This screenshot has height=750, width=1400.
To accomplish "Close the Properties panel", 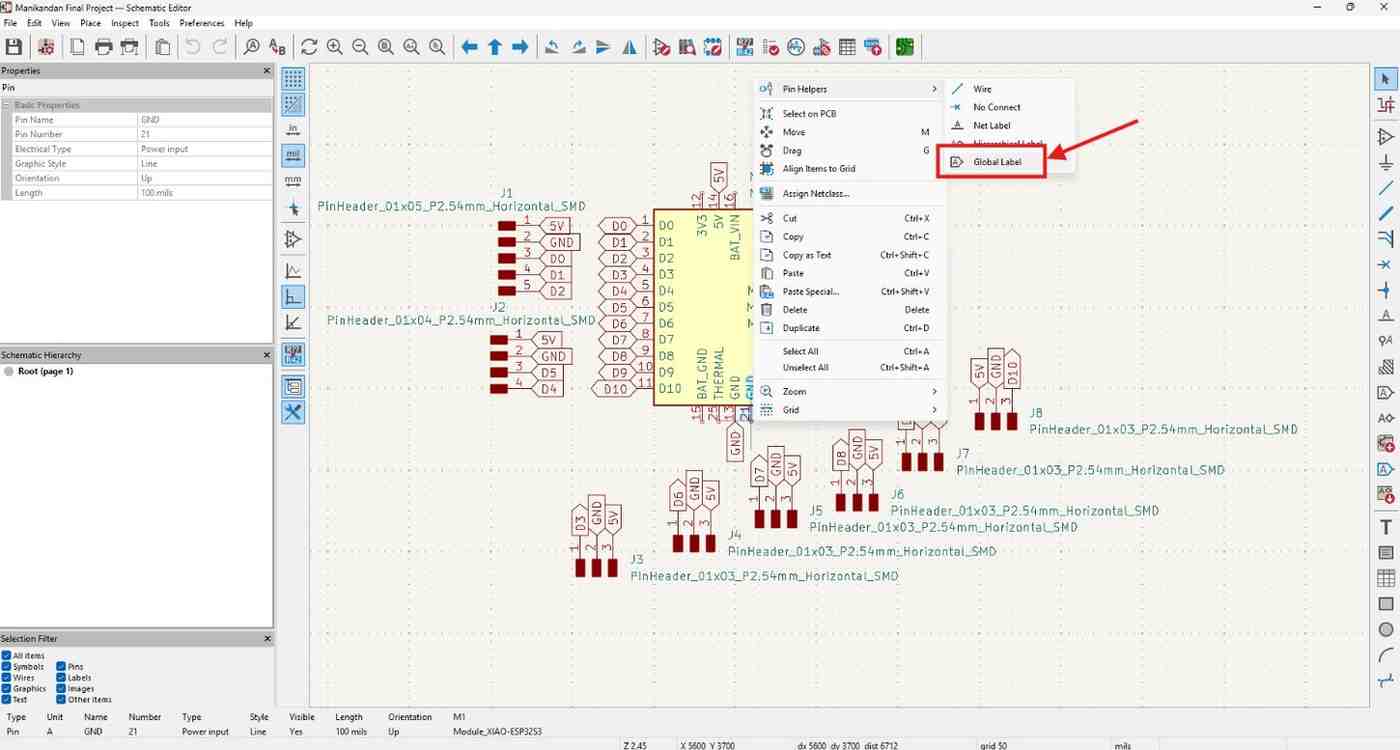I will [x=266, y=71].
